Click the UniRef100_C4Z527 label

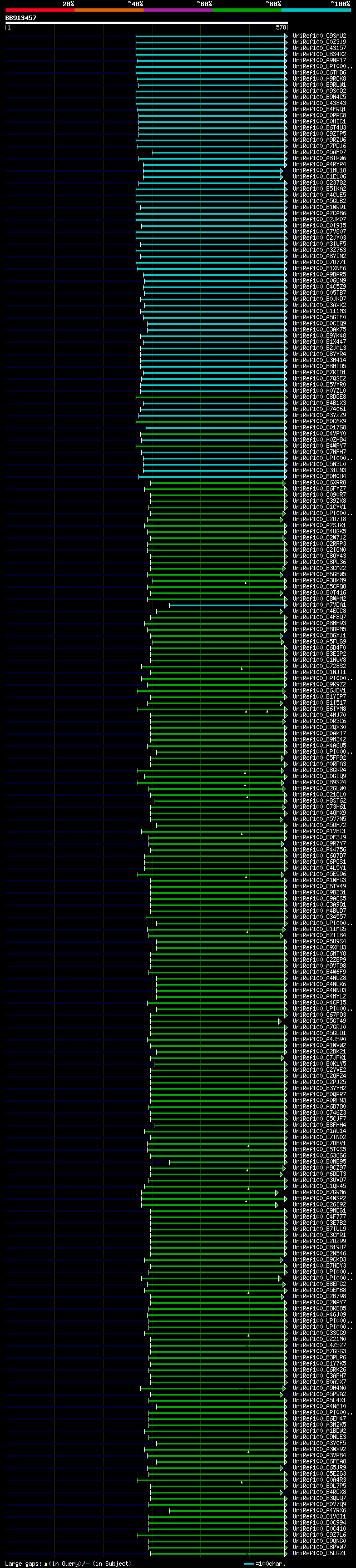click(x=319, y=1344)
